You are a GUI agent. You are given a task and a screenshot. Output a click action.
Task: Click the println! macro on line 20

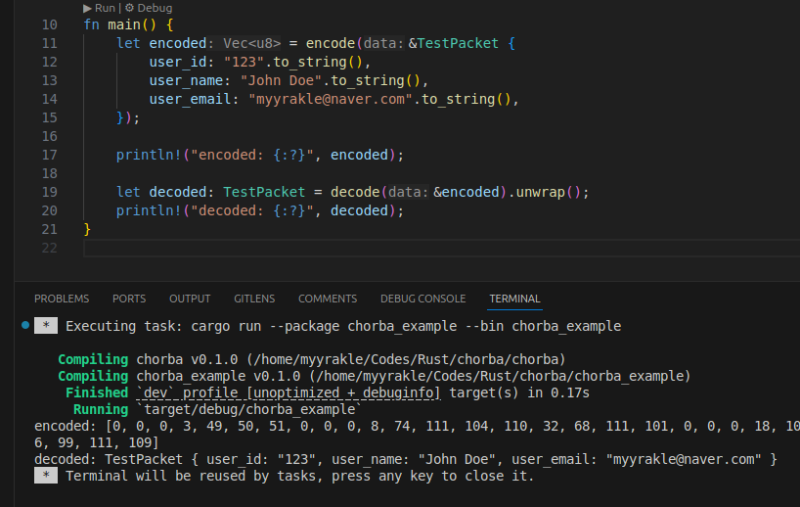(148, 211)
